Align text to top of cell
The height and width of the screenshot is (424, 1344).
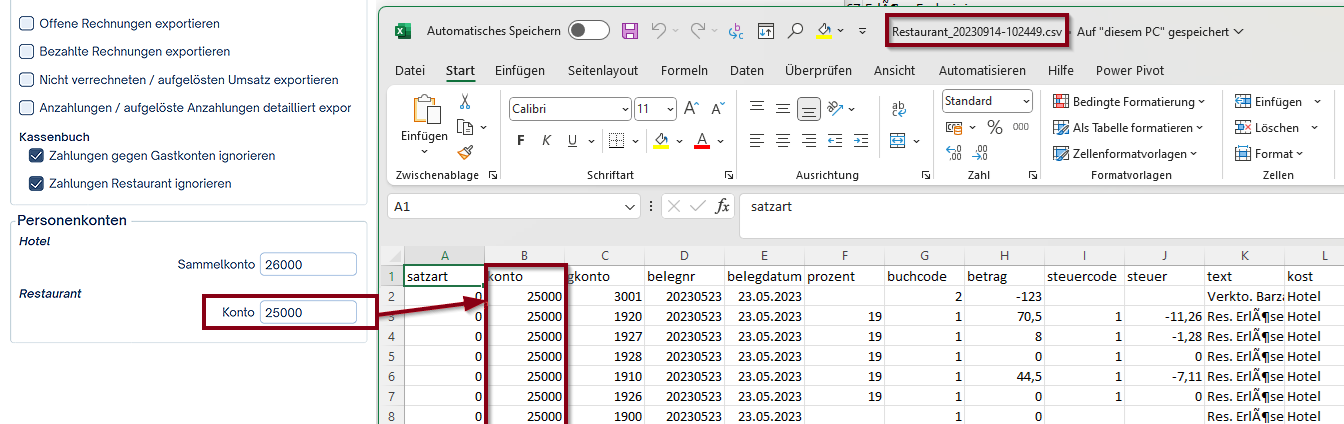757,108
